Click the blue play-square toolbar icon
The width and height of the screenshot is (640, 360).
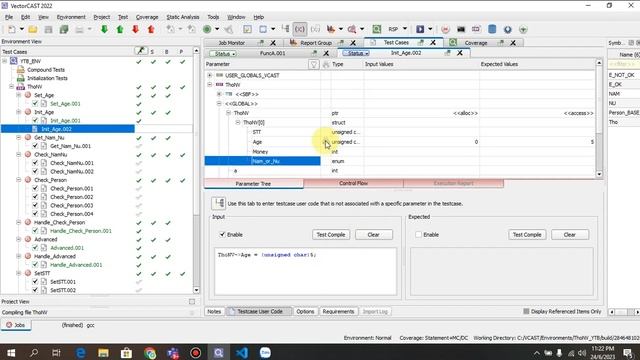point(420,29)
